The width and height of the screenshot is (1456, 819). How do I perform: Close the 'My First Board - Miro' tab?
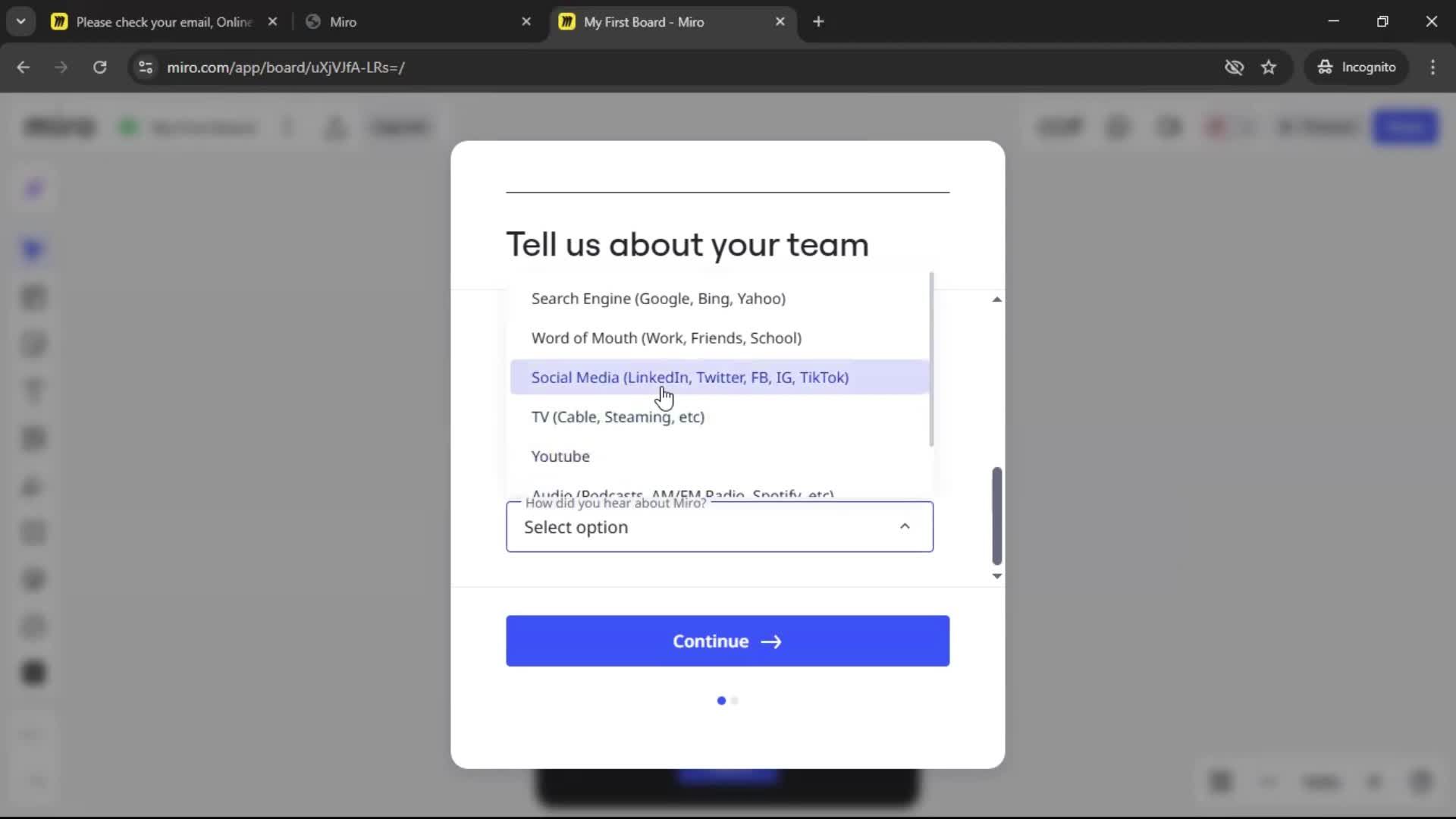tap(780, 22)
